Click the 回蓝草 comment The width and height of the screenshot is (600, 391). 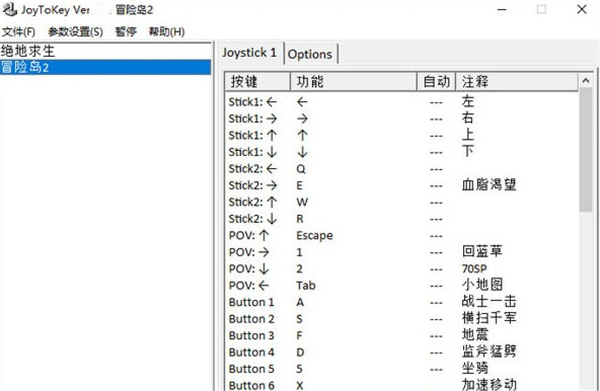tap(482, 252)
